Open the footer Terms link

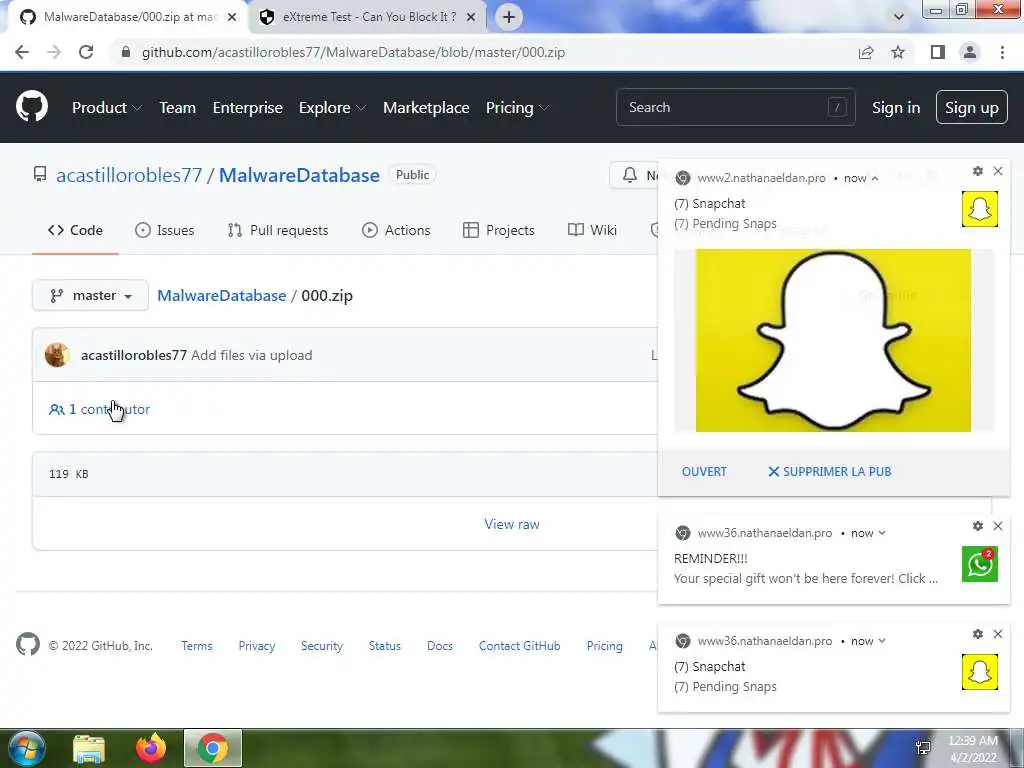pos(197,646)
